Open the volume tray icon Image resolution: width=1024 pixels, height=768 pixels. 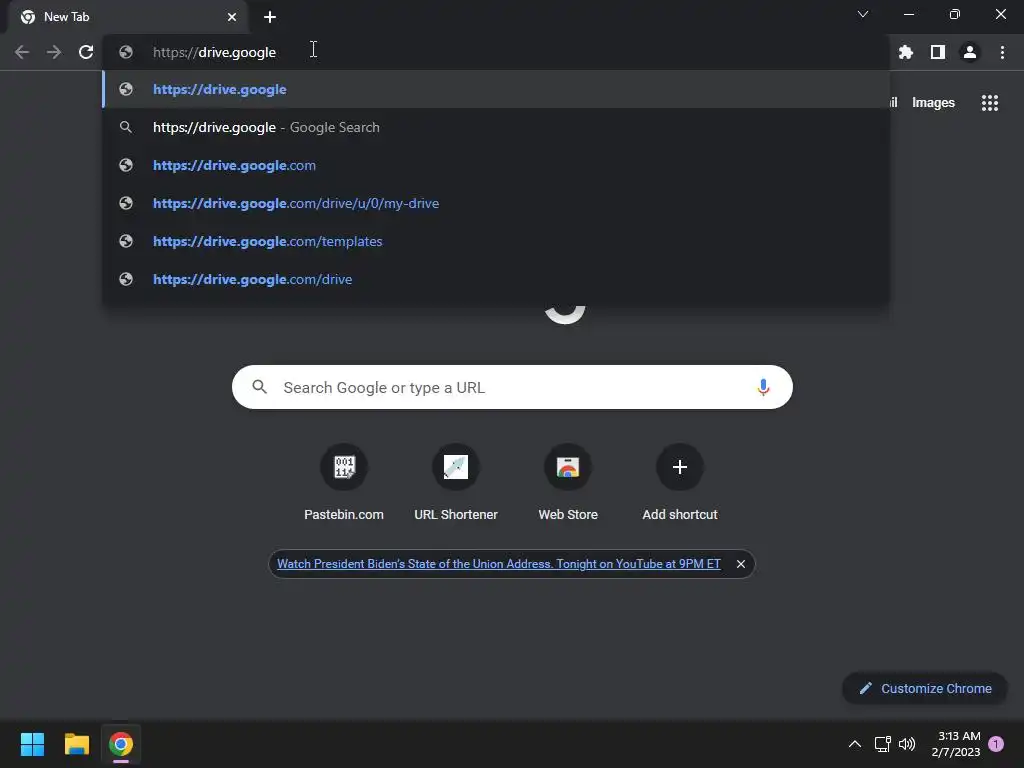(x=907, y=744)
